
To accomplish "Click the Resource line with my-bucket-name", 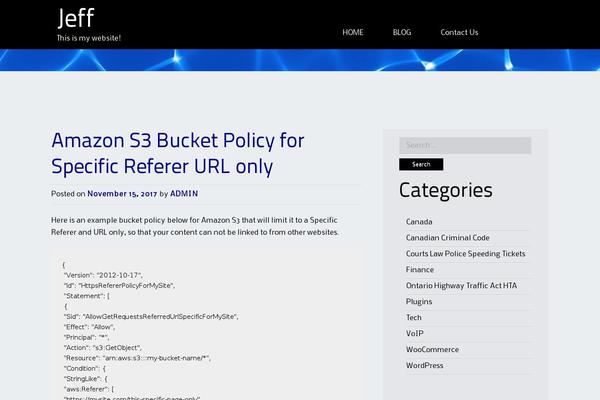I will tap(137, 358).
